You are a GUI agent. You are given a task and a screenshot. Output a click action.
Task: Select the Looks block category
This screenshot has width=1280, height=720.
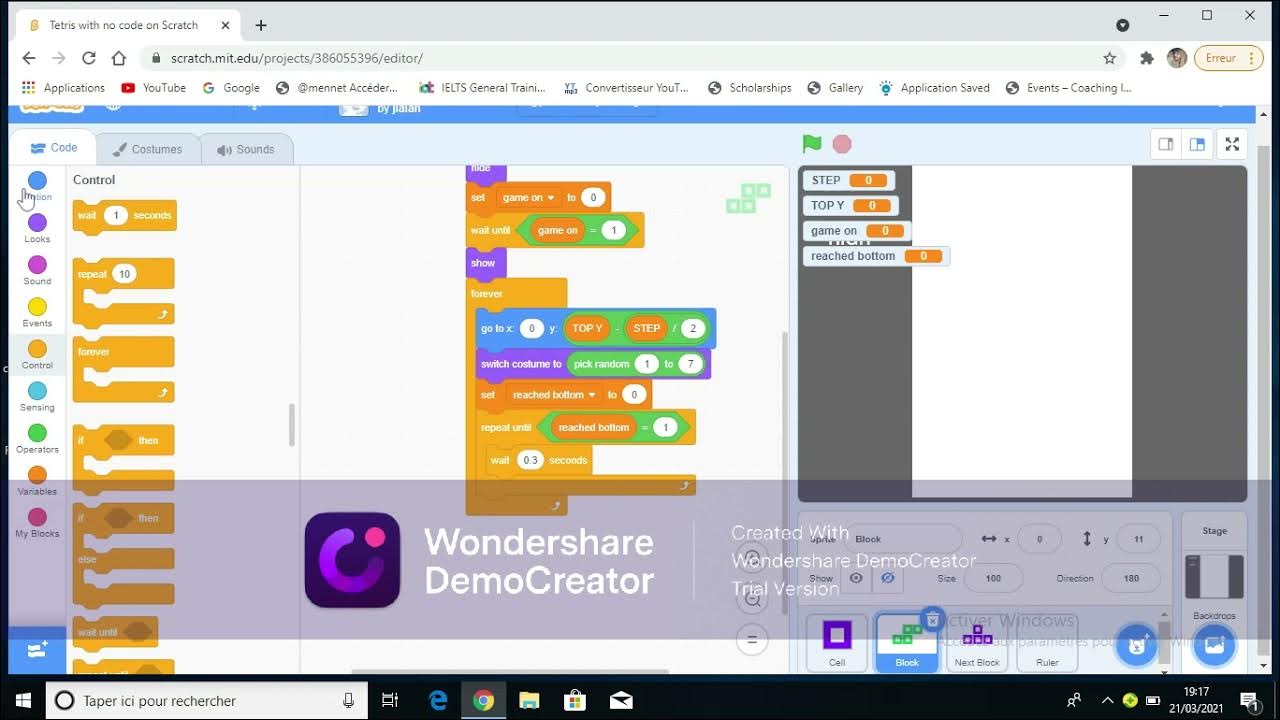click(x=37, y=228)
